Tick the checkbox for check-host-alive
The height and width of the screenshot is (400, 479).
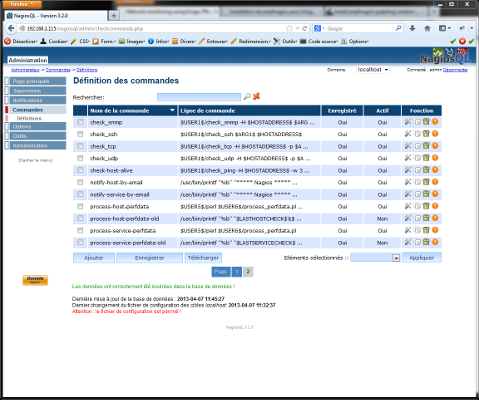click(80, 170)
